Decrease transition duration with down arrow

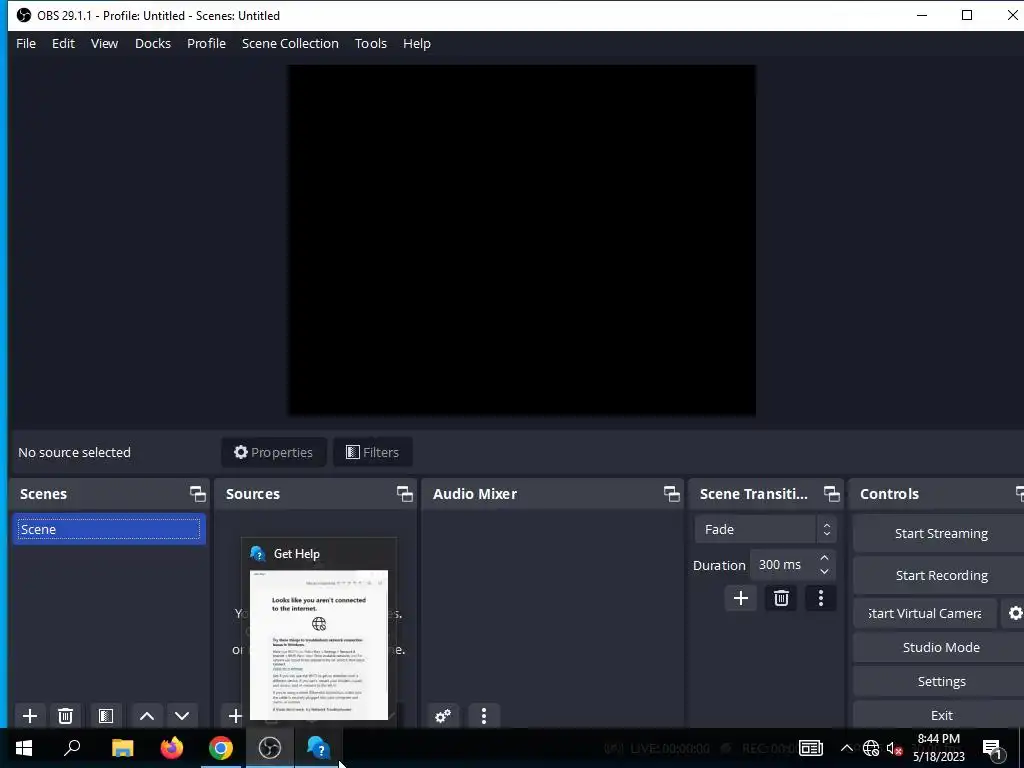tap(824, 572)
